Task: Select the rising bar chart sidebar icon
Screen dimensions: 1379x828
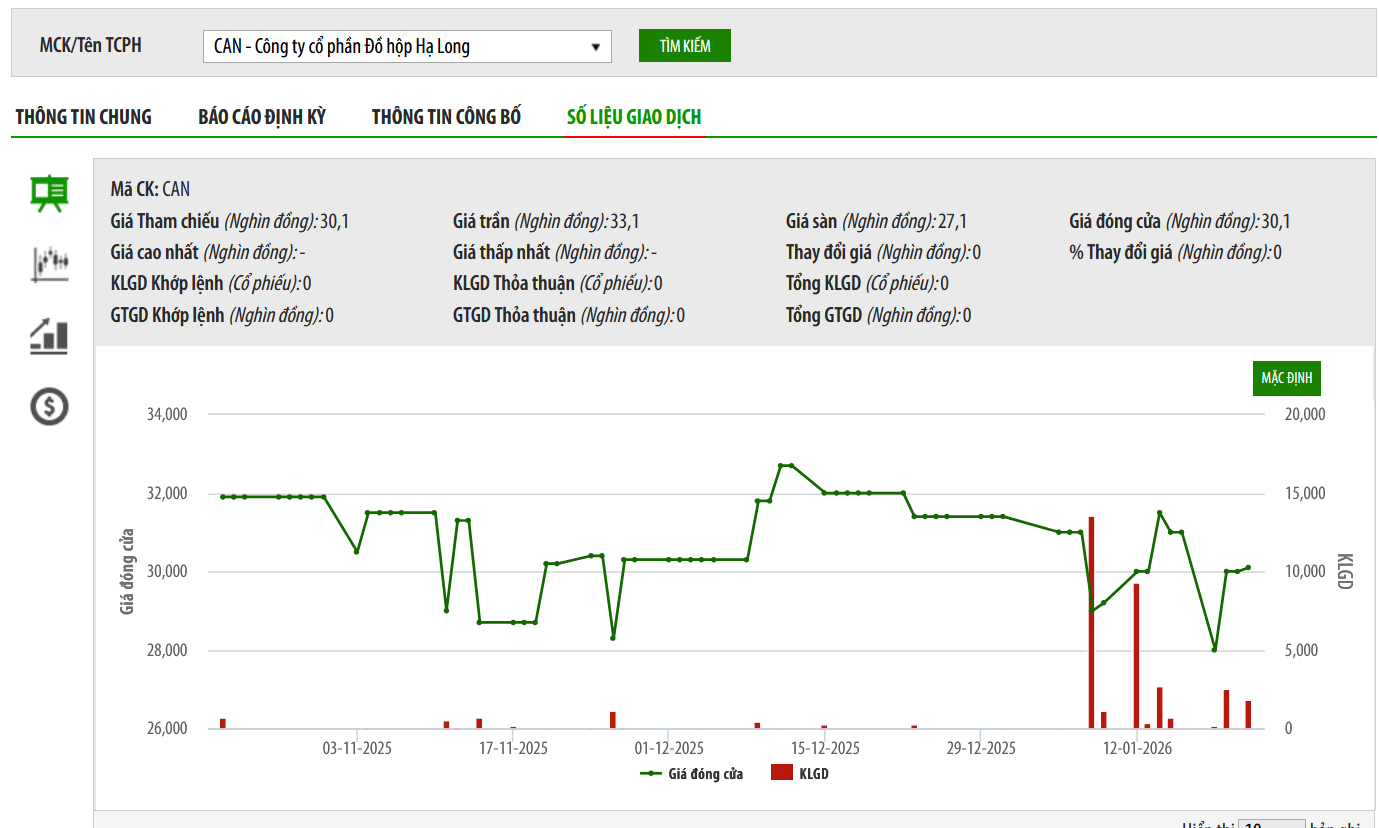Action: (49, 335)
